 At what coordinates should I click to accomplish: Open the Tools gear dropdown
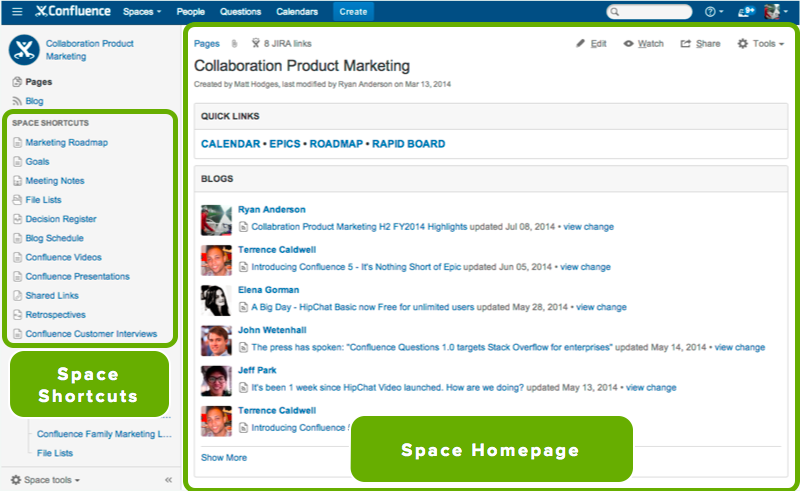pyautogui.click(x=760, y=44)
